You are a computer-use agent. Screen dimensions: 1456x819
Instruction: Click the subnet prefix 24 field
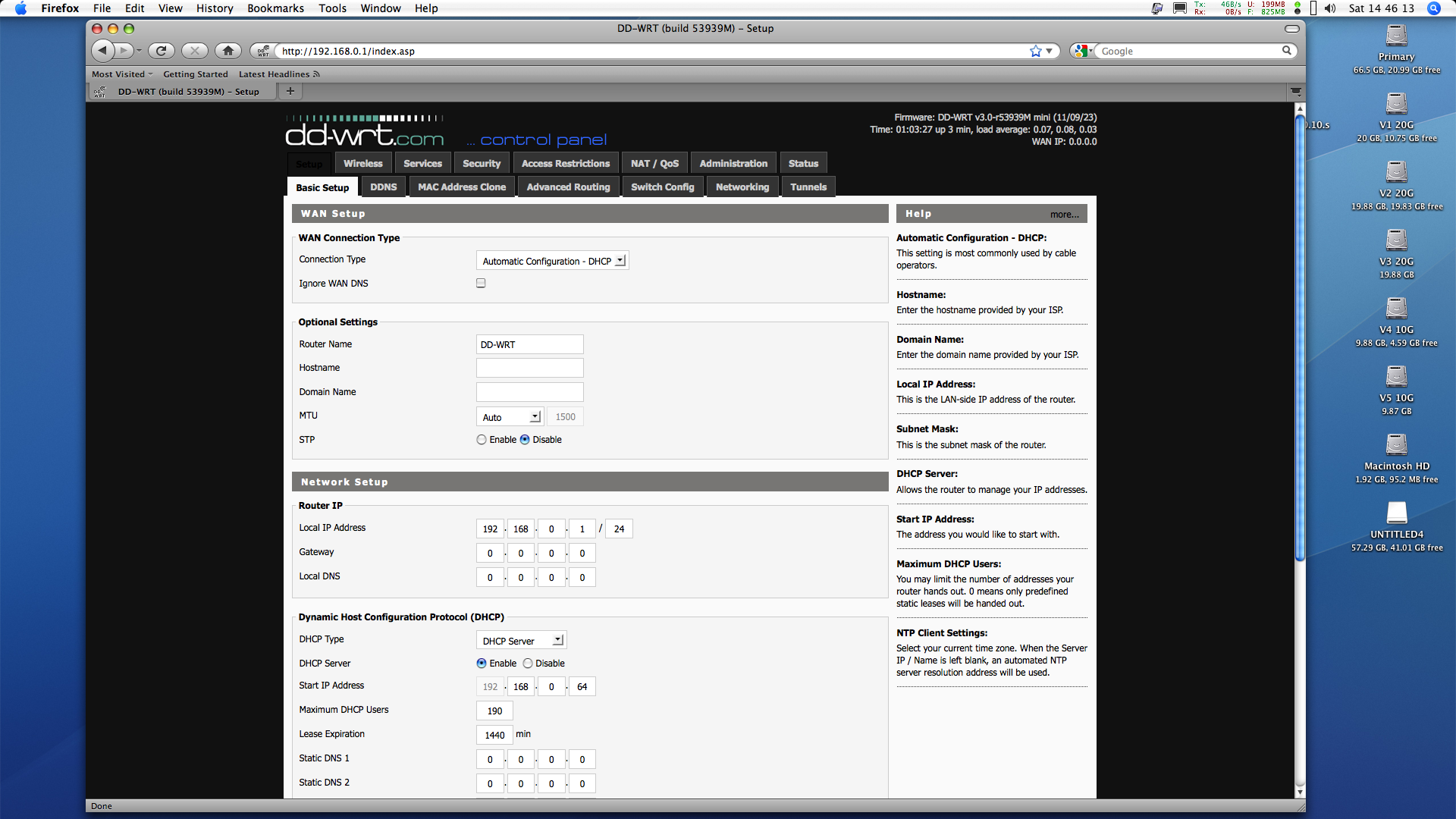tap(619, 529)
